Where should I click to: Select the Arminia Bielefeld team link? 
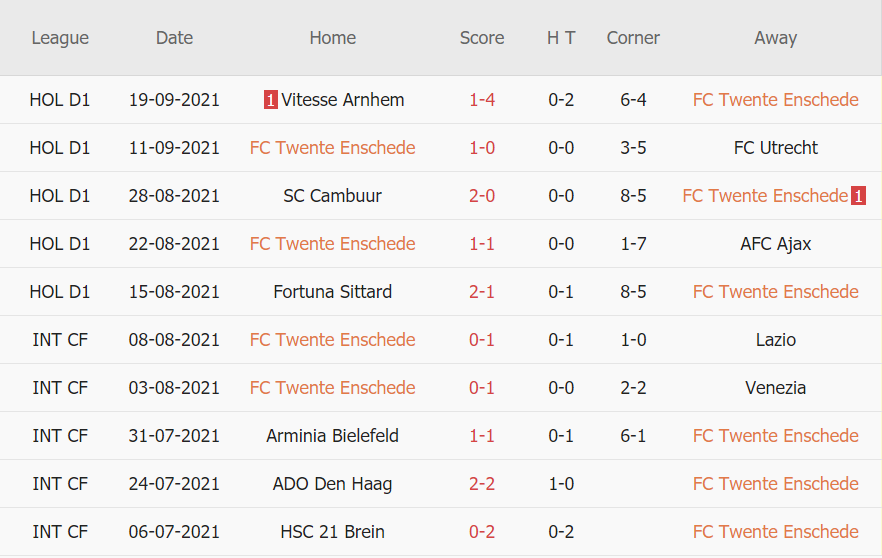tap(332, 436)
